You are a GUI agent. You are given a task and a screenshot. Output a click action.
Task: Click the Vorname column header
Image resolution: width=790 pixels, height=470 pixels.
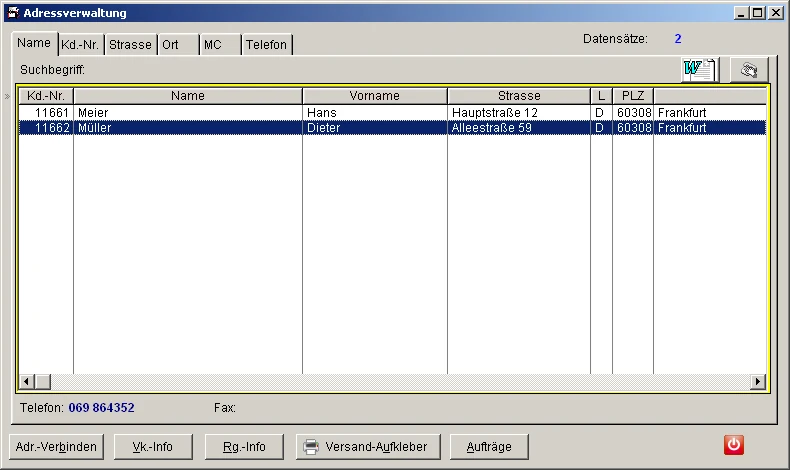(x=375, y=96)
